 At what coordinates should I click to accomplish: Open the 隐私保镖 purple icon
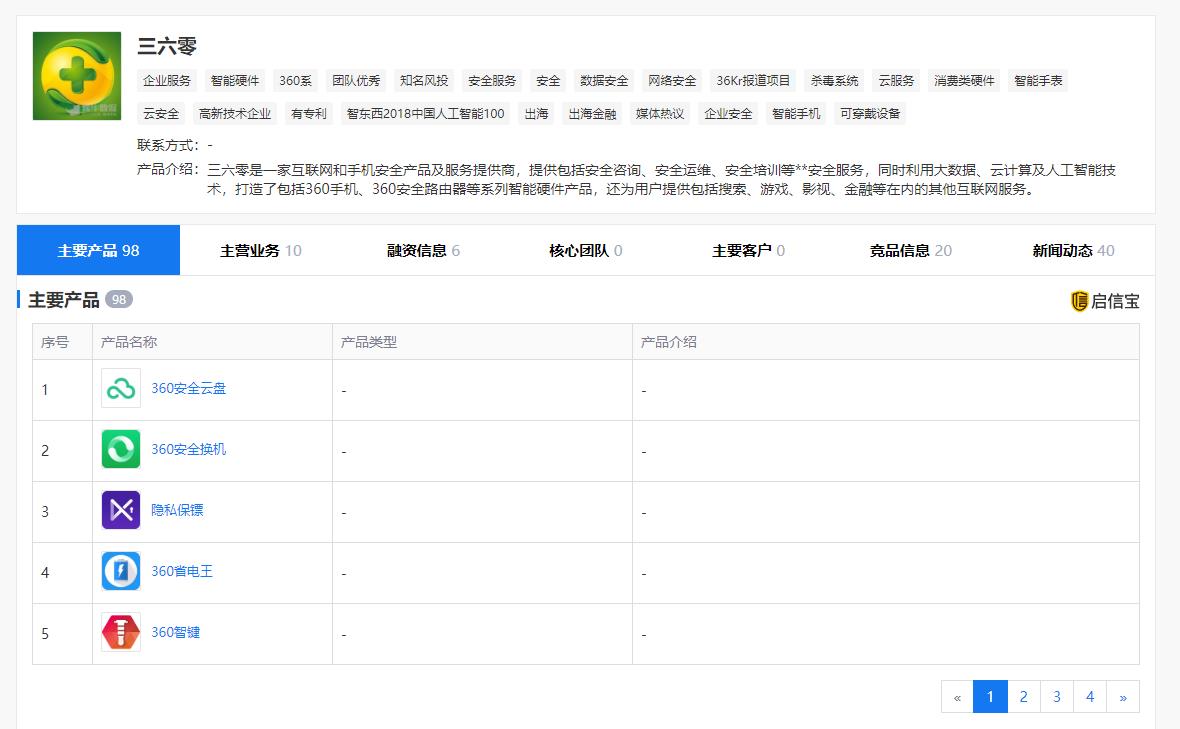click(120, 512)
